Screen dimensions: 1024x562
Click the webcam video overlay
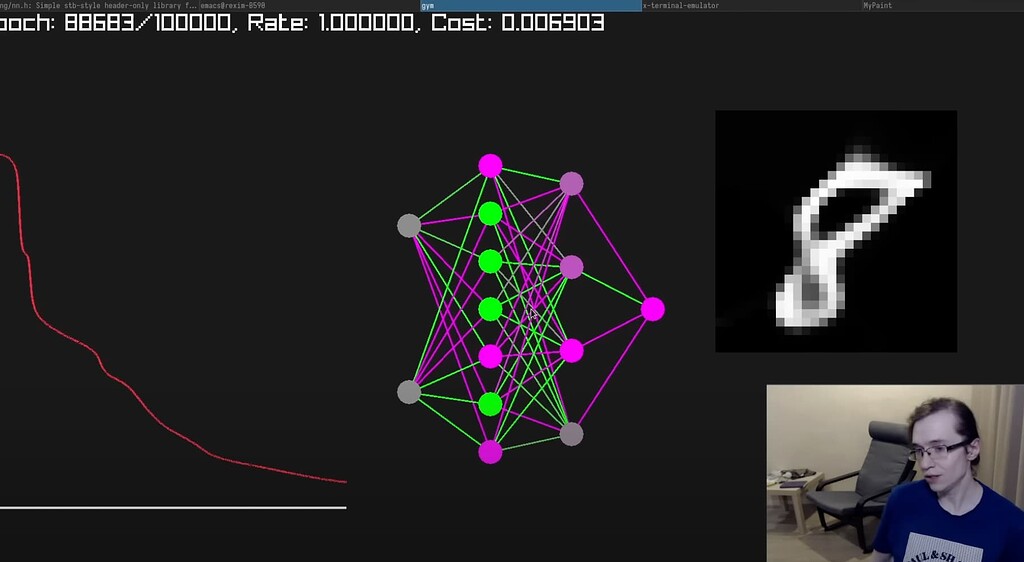[x=895, y=473]
